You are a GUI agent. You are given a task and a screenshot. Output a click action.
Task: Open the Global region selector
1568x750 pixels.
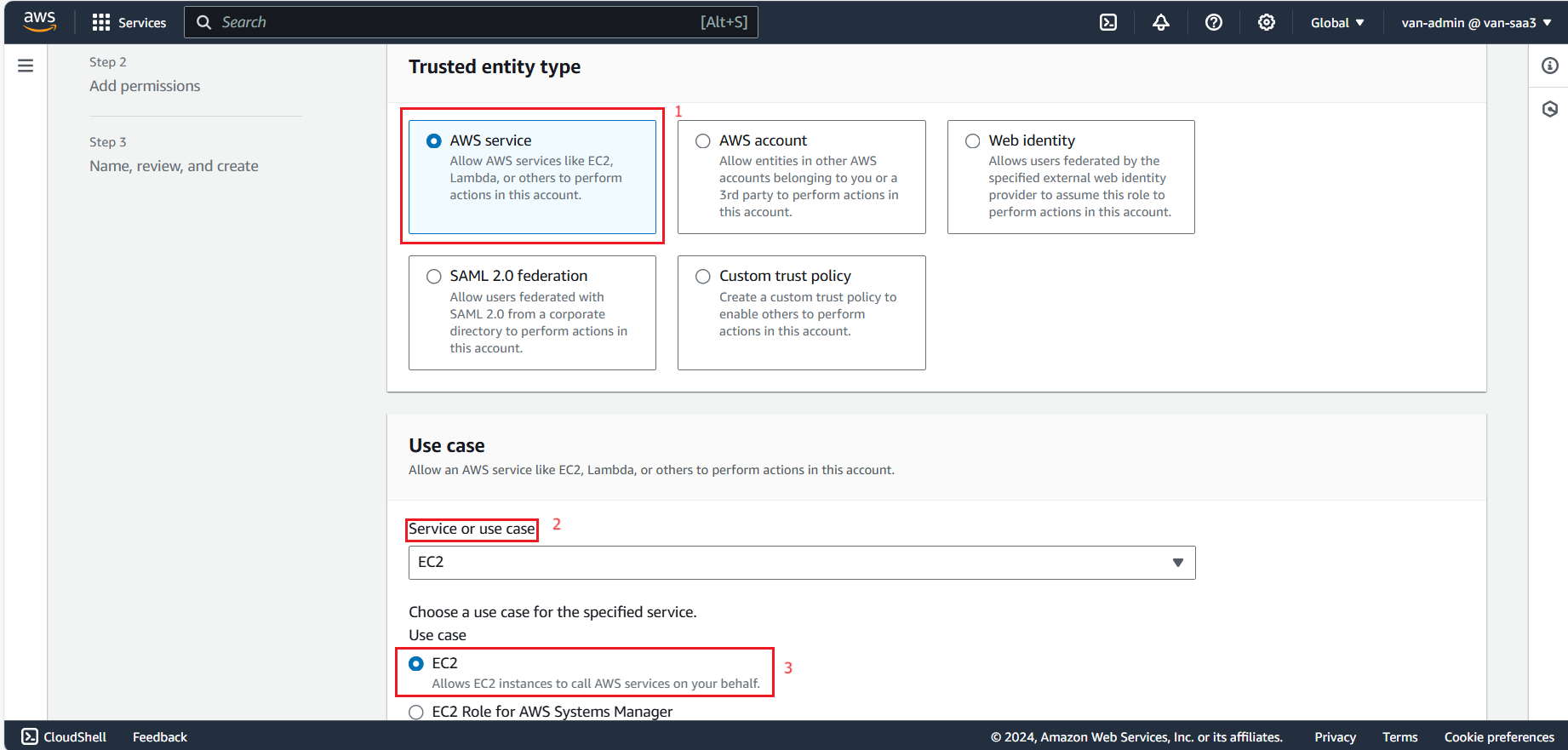point(1337,23)
